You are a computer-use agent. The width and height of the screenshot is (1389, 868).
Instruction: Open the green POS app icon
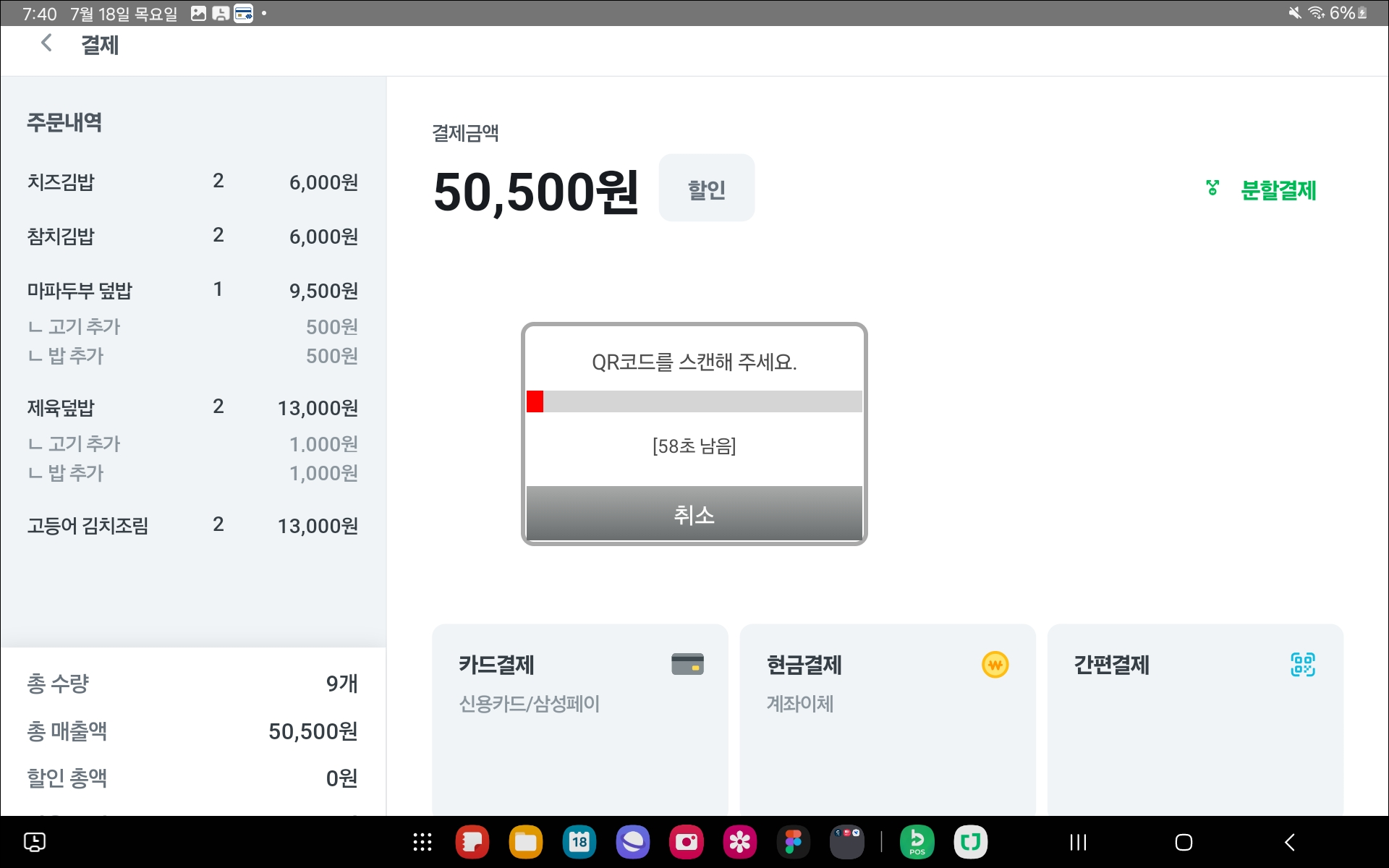pyautogui.click(x=917, y=842)
